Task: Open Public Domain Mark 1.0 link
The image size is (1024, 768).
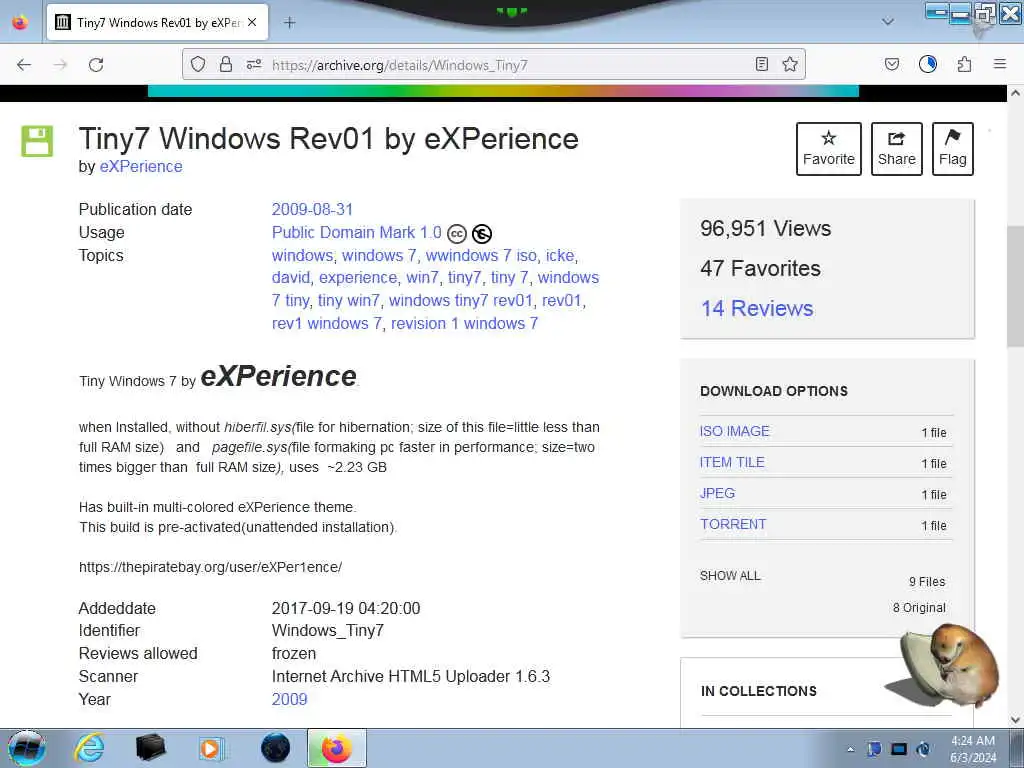Action: (x=357, y=232)
